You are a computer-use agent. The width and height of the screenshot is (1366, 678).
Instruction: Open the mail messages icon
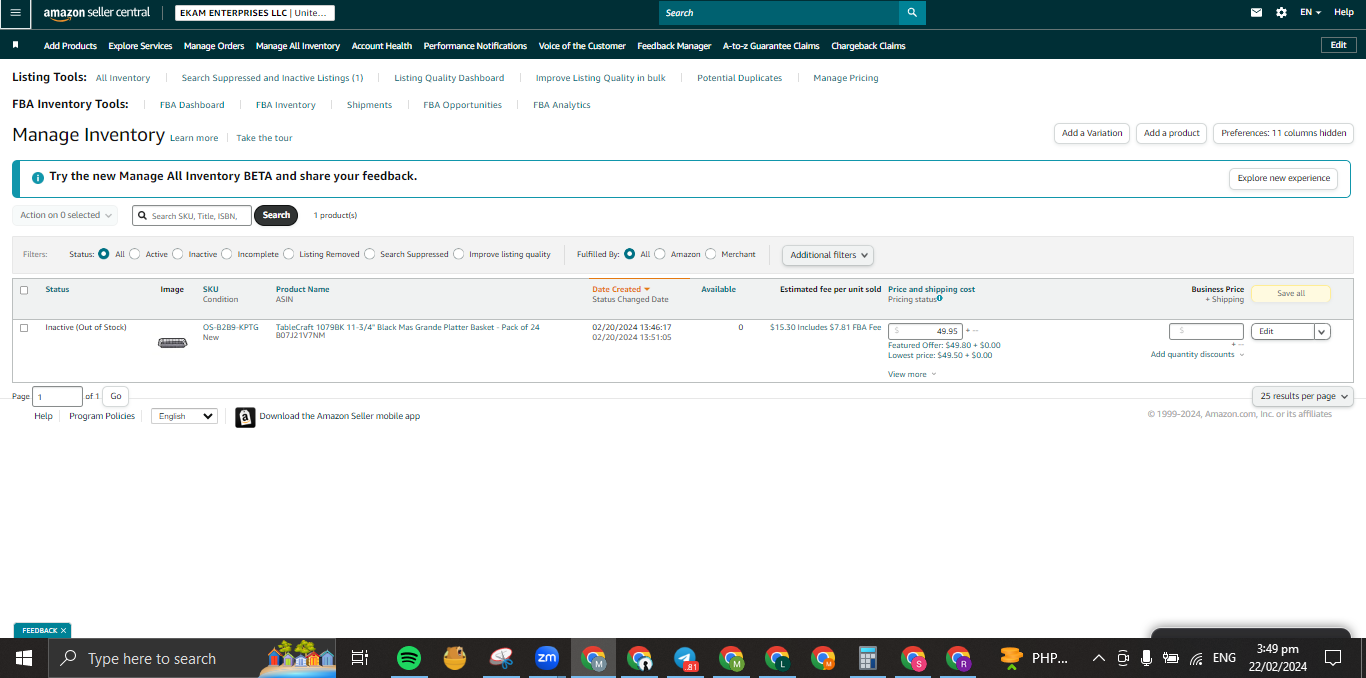click(1256, 13)
